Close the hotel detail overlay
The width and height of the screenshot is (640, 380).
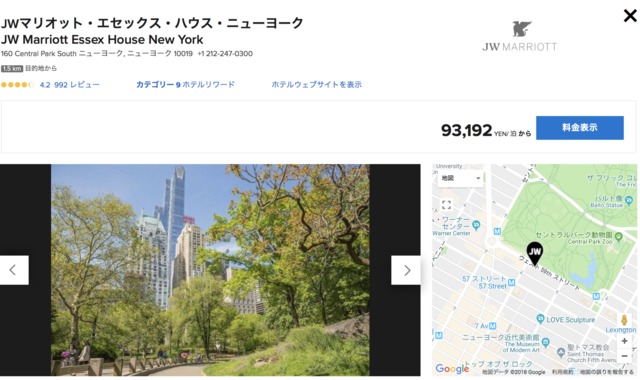click(630, 16)
